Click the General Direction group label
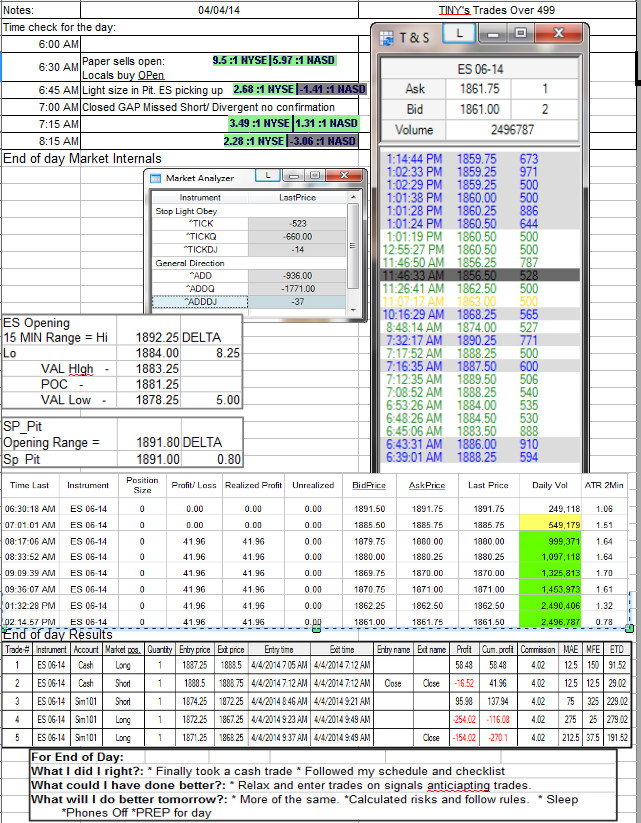The width and height of the screenshot is (641, 823). [190, 263]
